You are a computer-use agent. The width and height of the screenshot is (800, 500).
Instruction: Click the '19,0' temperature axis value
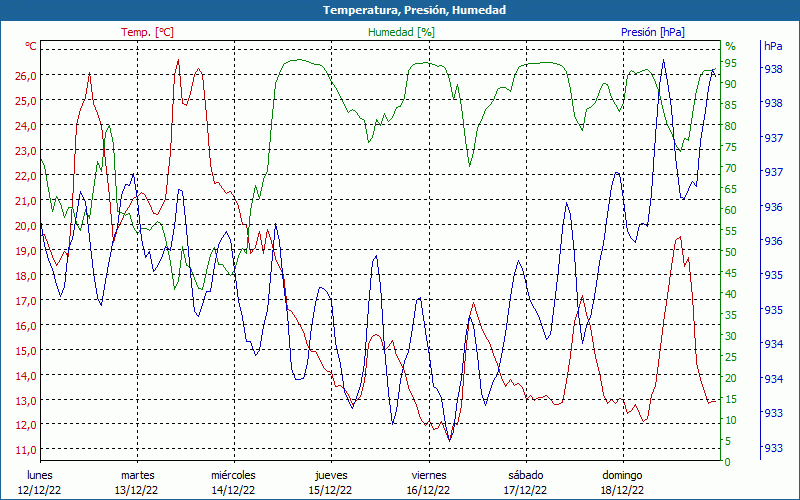[25, 251]
